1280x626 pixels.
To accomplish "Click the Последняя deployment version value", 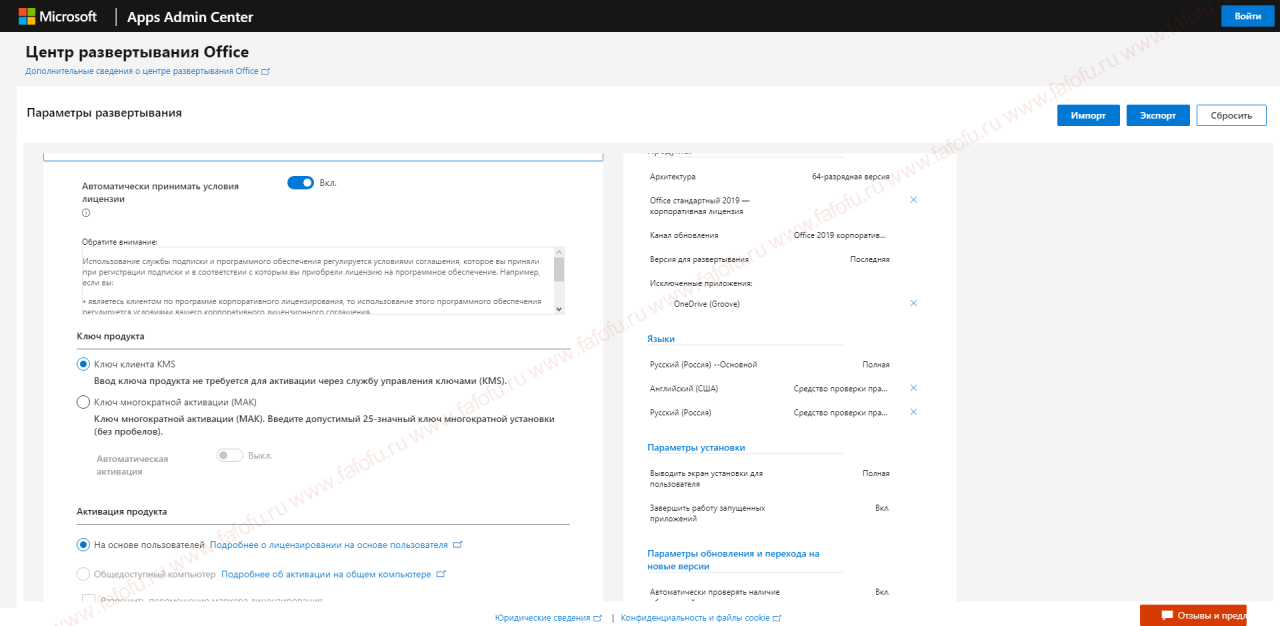I will tap(870, 259).
